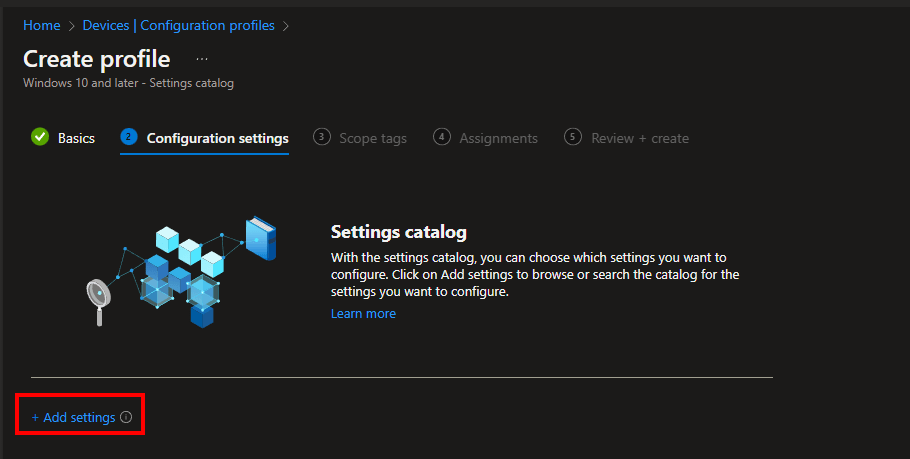This screenshot has width=910, height=459.
Task: Open Devices | Configuration profiles breadcrumb
Action: pos(178,26)
